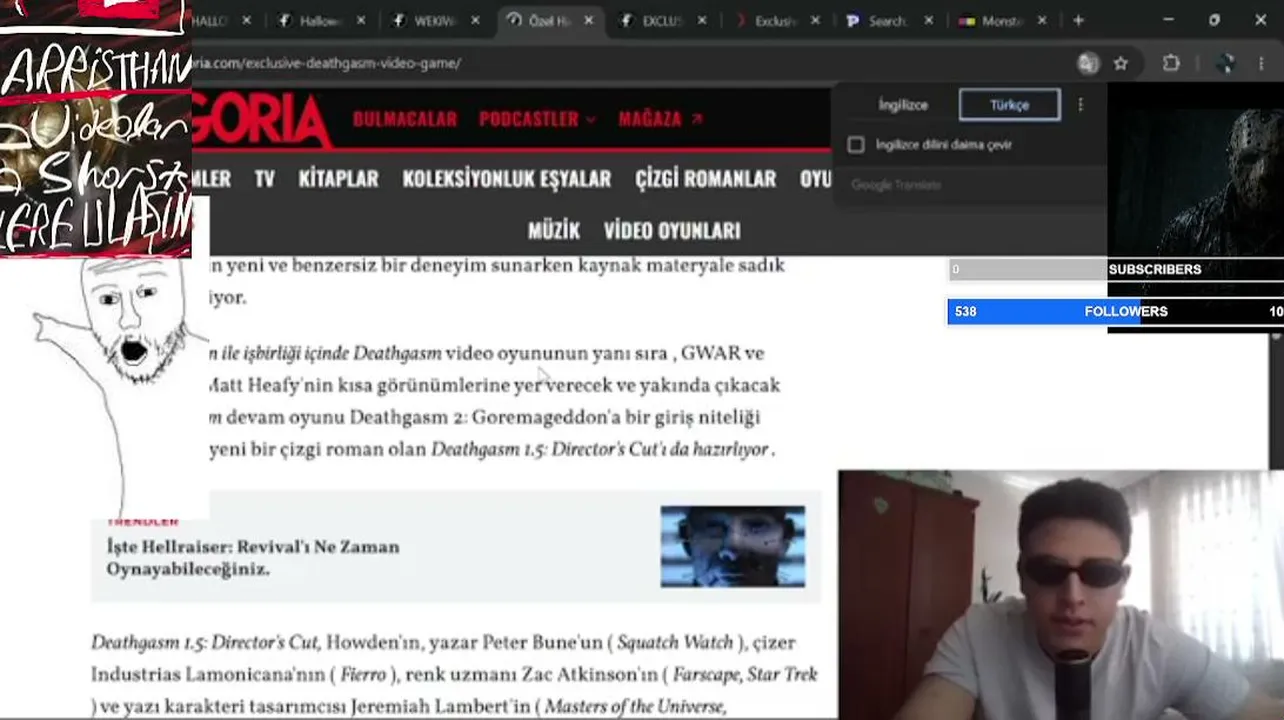Open a new browser tab
Viewport: 1284px width, 720px height.
1078,20
